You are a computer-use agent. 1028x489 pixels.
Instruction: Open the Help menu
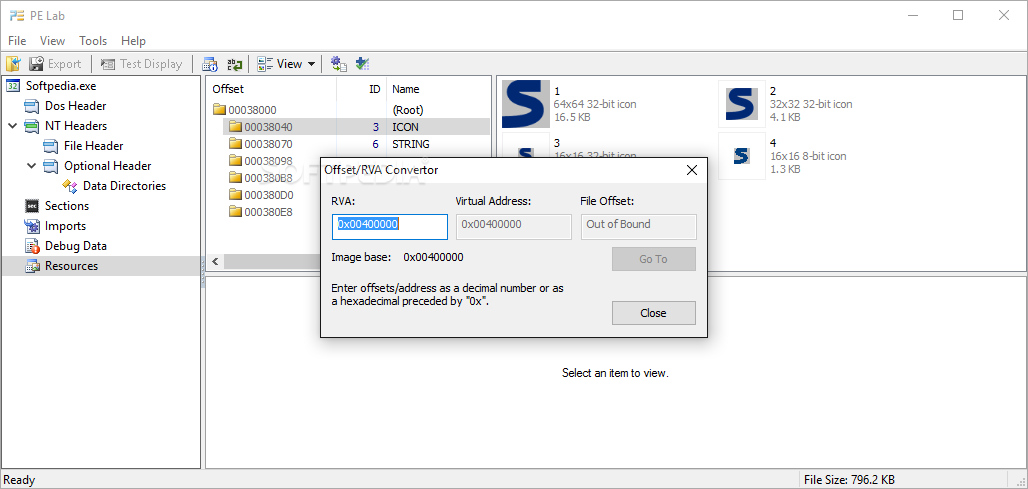pos(134,41)
